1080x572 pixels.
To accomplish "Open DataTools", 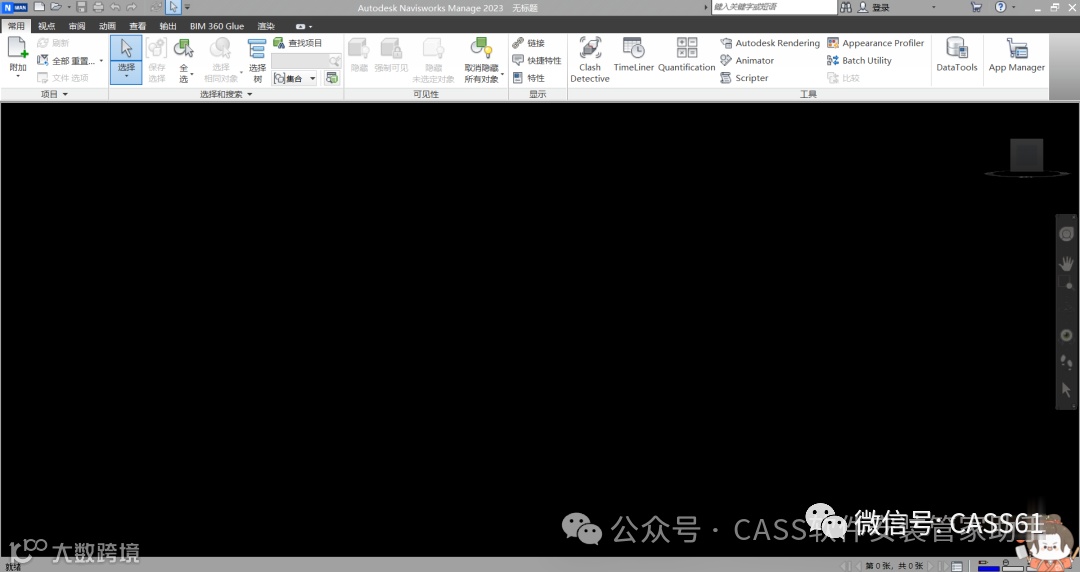I will point(957,55).
